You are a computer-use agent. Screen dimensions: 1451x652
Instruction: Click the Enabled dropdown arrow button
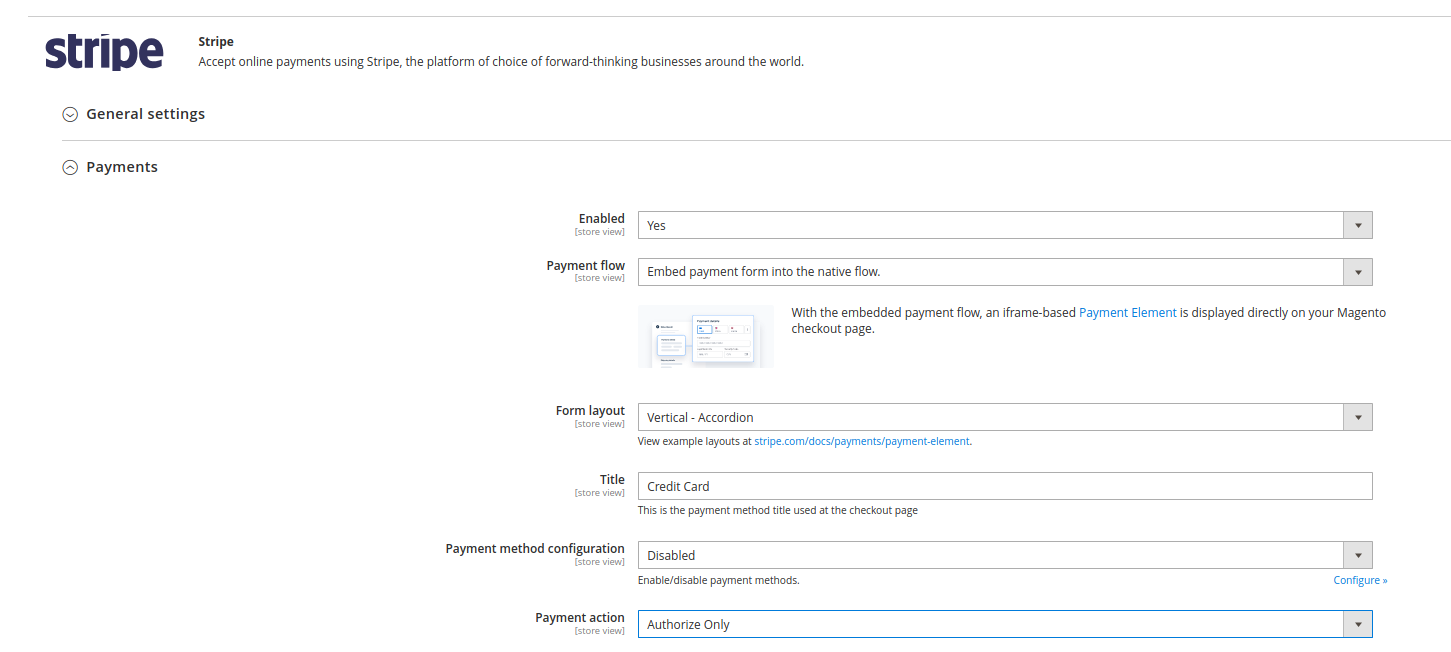pos(1357,225)
